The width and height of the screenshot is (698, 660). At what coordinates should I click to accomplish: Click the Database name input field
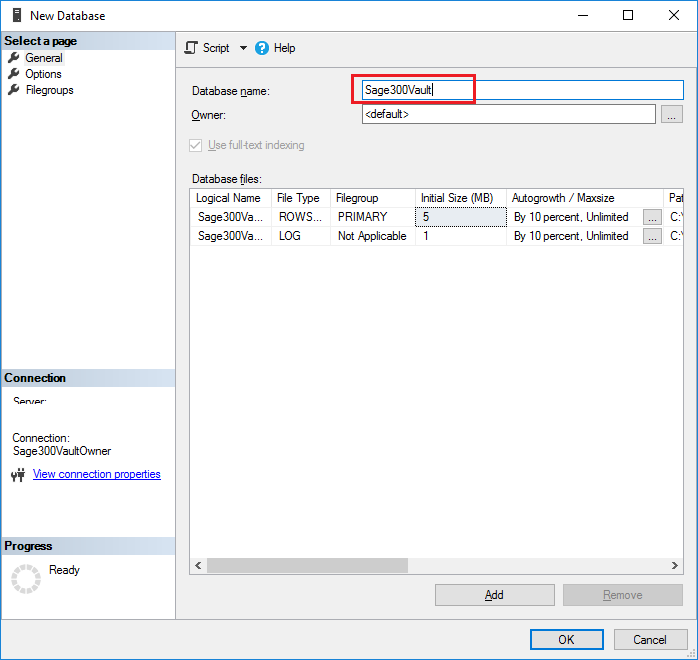tap(523, 90)
